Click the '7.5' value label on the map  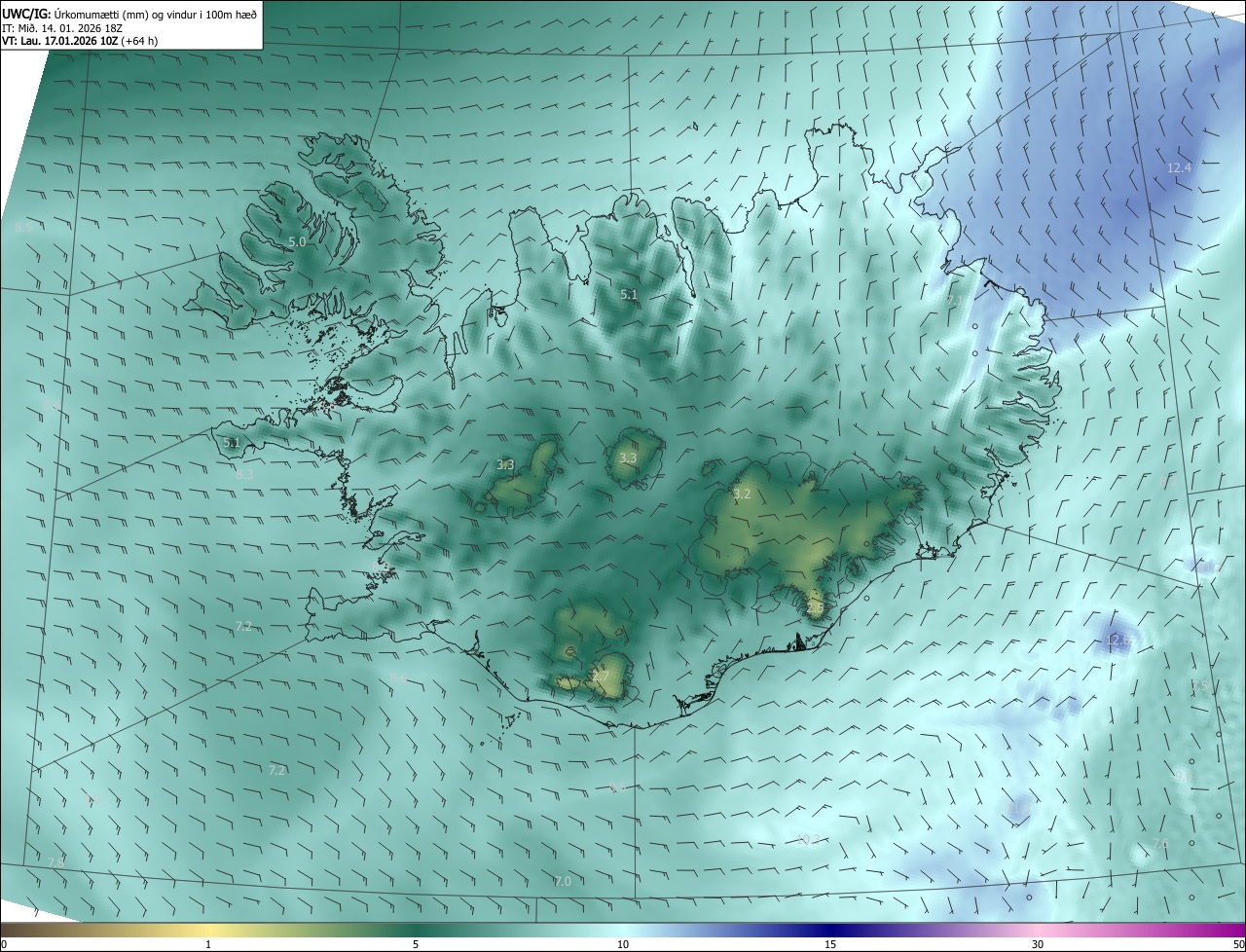click(x=1198, y=686)
